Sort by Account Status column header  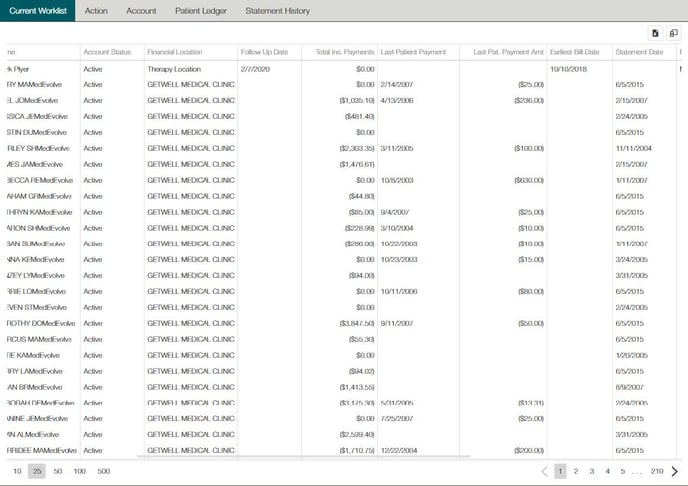(108, 51)
